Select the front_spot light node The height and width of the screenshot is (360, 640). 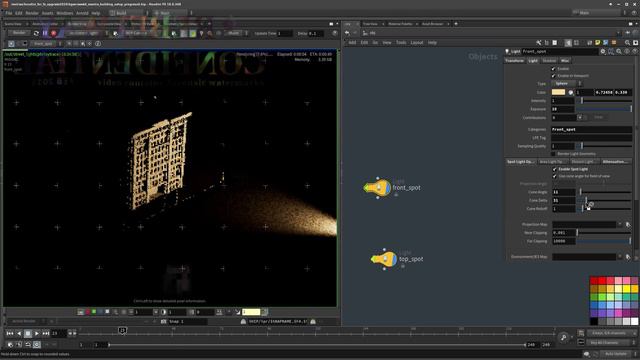coord(378,188)
